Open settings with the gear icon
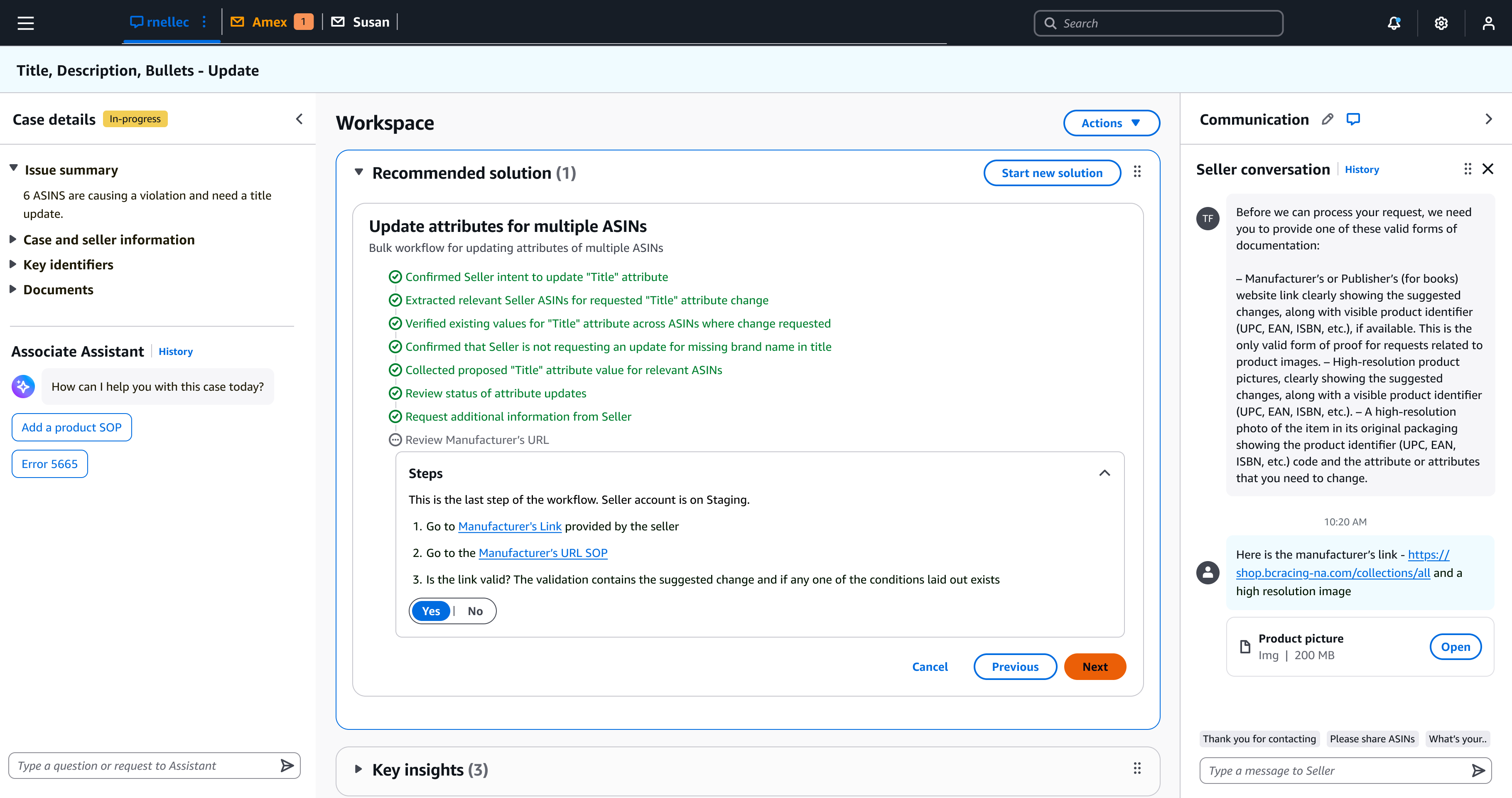The height and width of the screenshot is (798, 1512). click(x=1441, y=23)
